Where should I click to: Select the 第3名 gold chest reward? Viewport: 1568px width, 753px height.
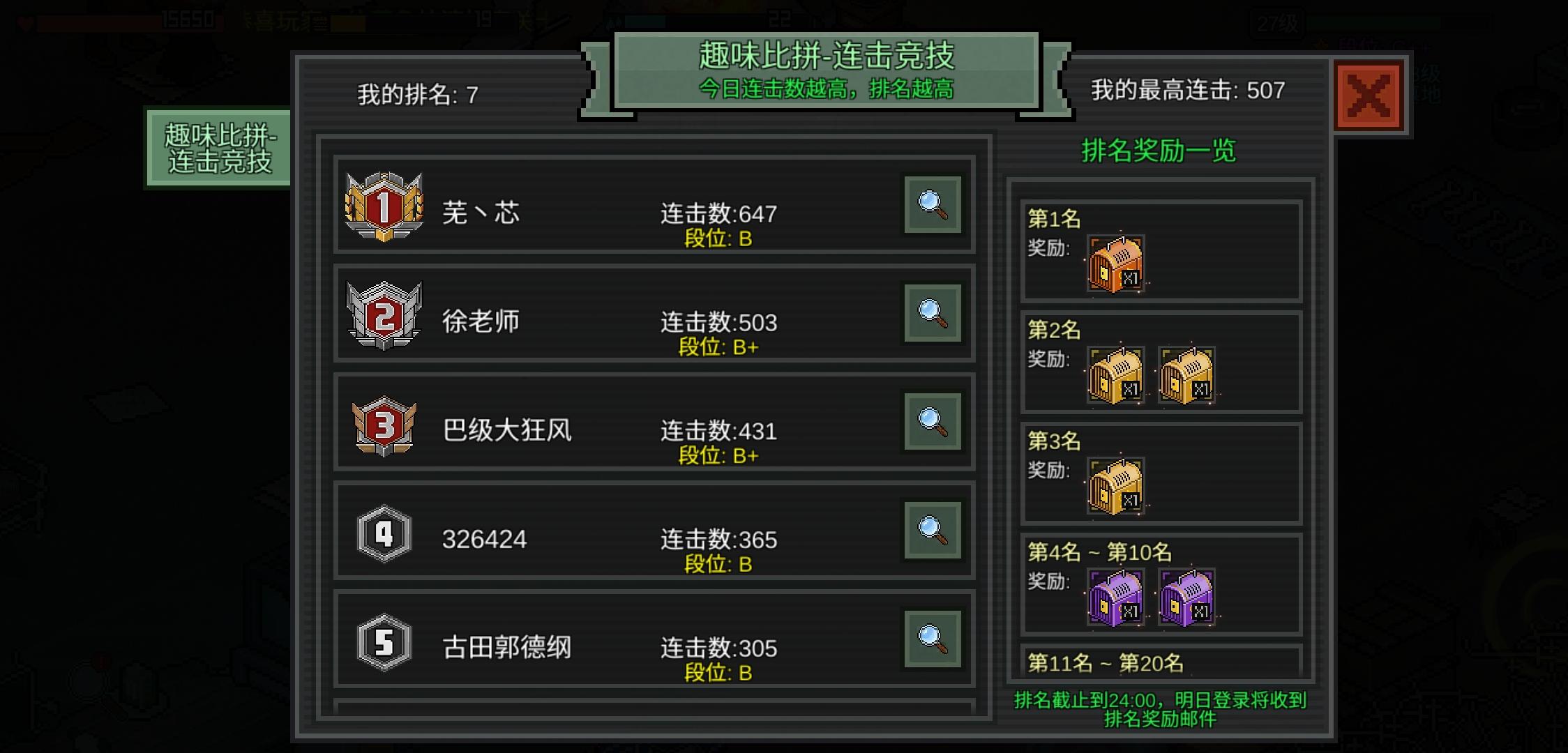pos(1116,487)
